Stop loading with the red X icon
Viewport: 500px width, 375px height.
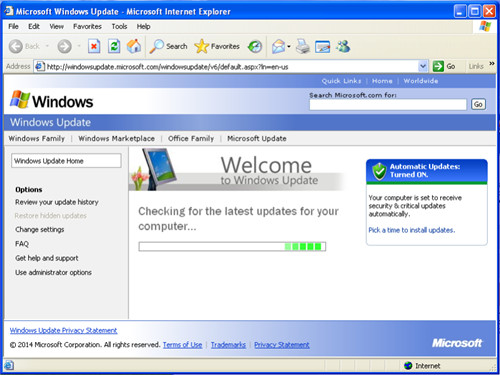coord(94,46)
